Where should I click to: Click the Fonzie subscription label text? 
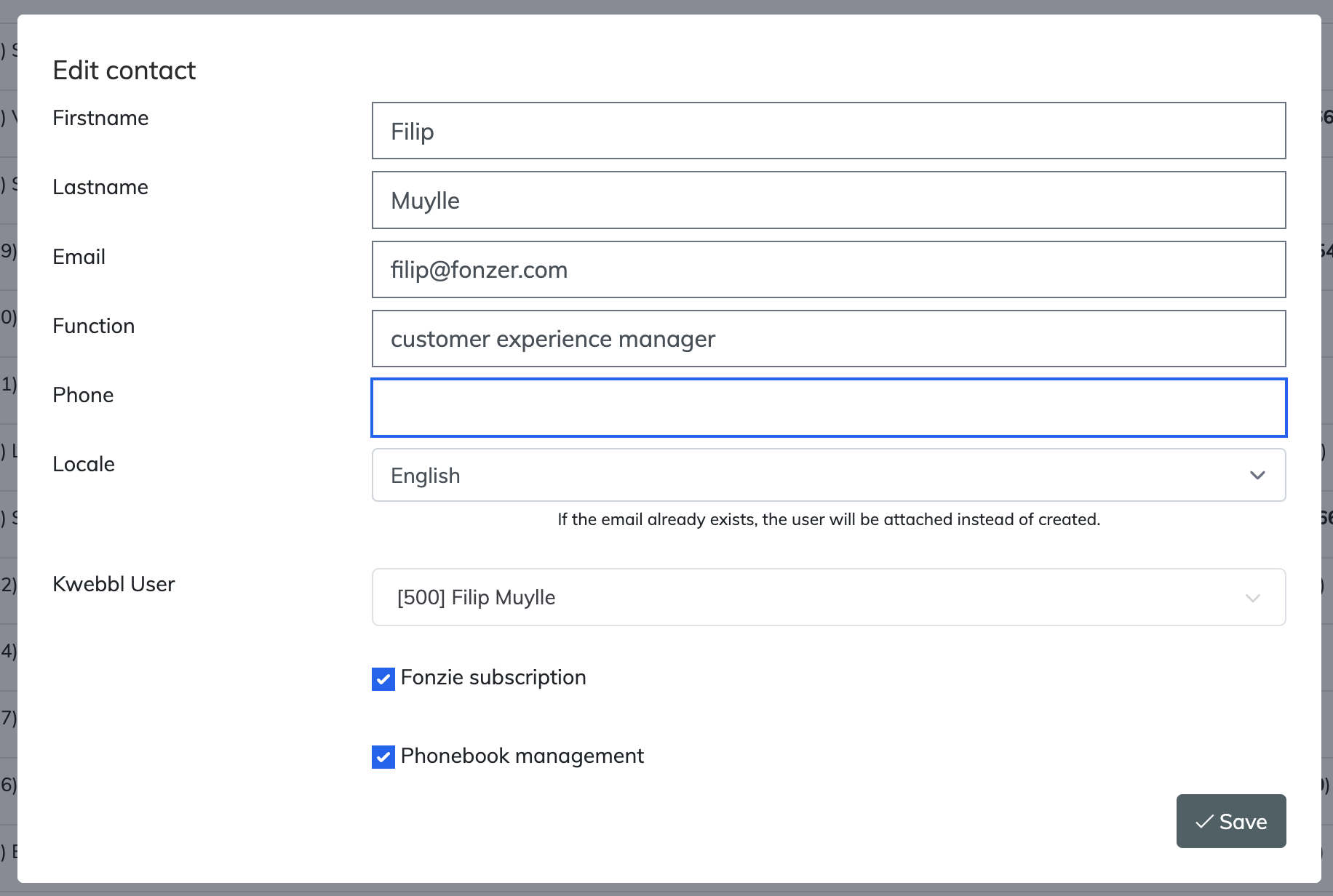(493, 678)
